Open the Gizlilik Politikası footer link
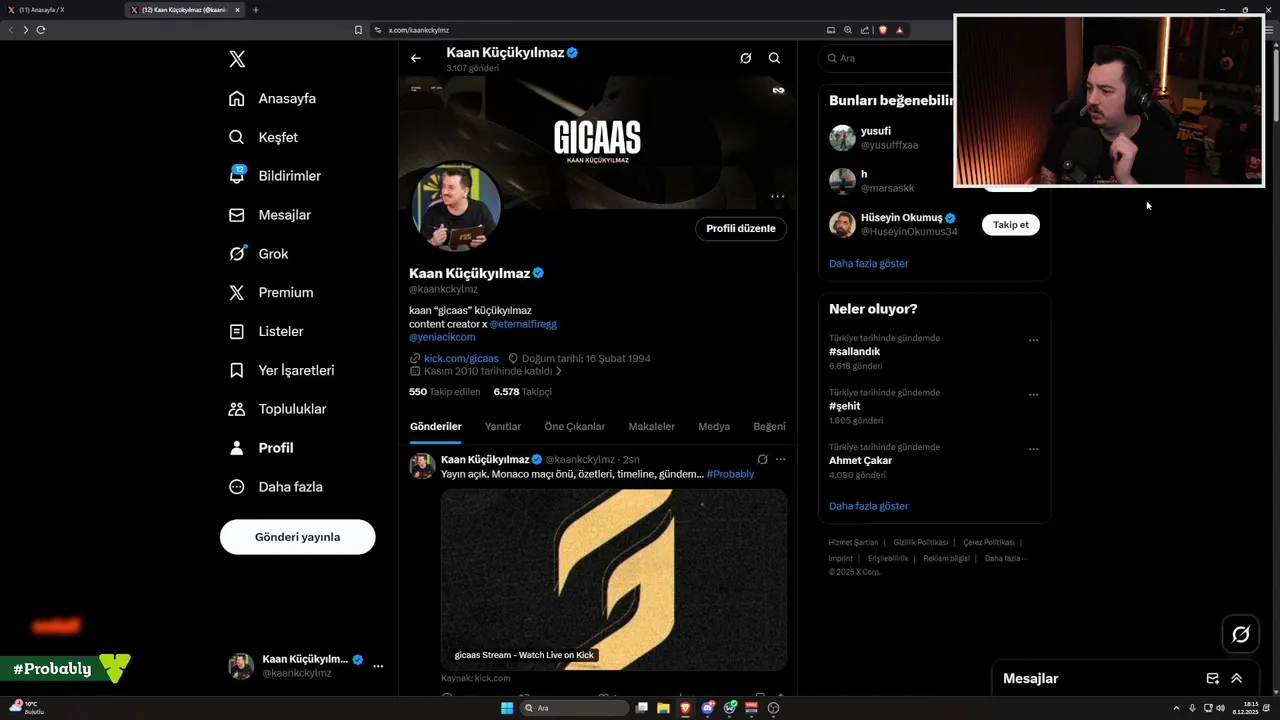The height and width of the screenshot is (720, 1280). click(920, 542)
